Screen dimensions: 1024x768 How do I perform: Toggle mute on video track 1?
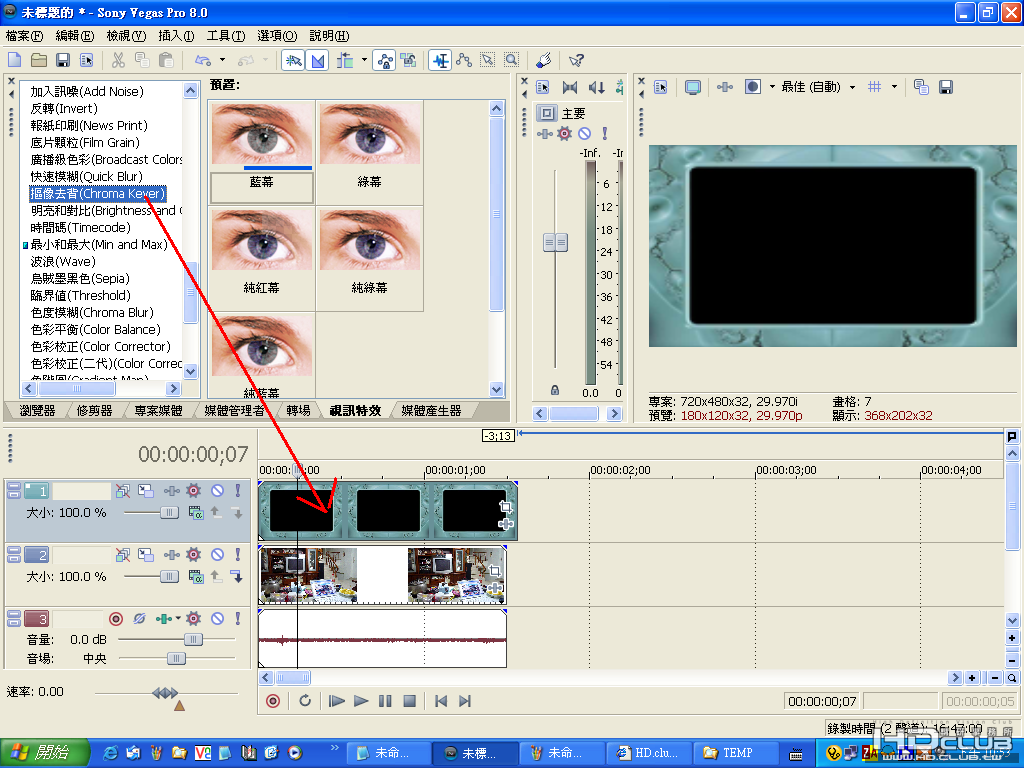(216, 490)
